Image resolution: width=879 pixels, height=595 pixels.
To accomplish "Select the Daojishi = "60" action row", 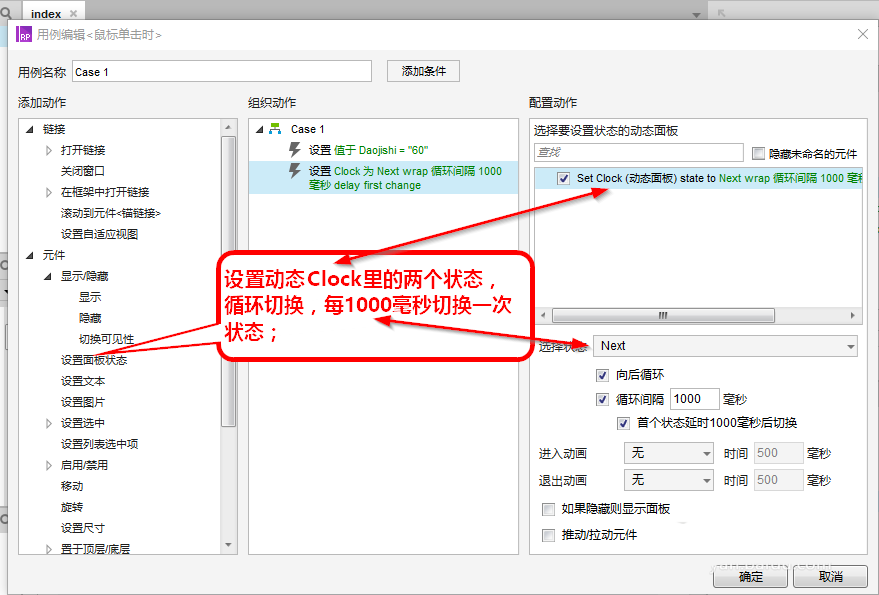I will coord(383,150).
